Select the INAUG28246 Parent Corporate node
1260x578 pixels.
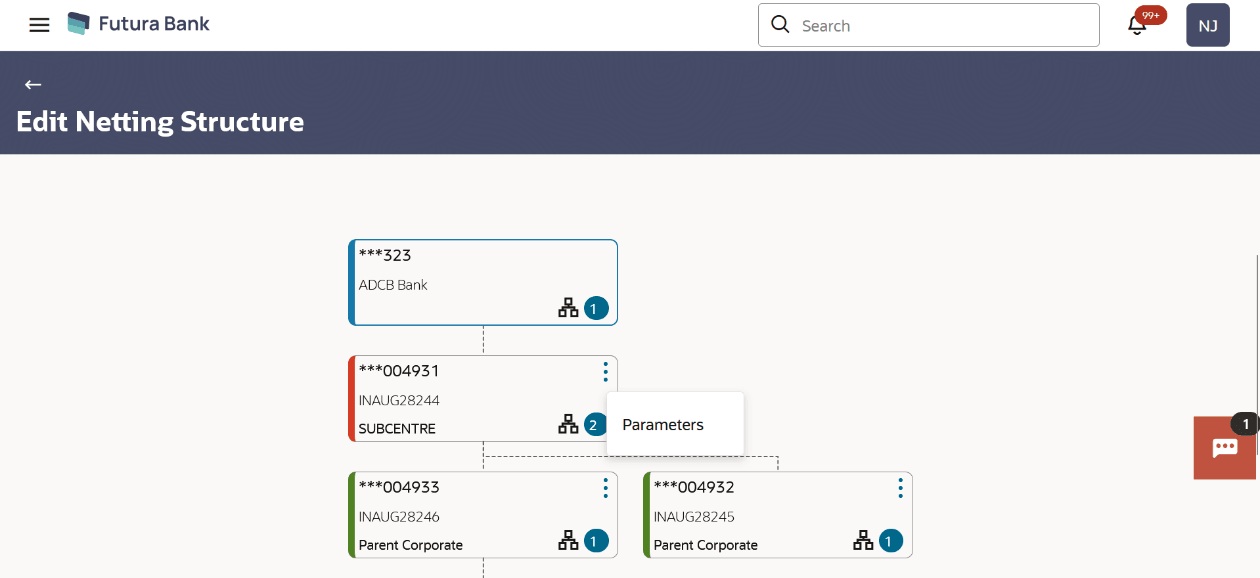tap(450, 516)
